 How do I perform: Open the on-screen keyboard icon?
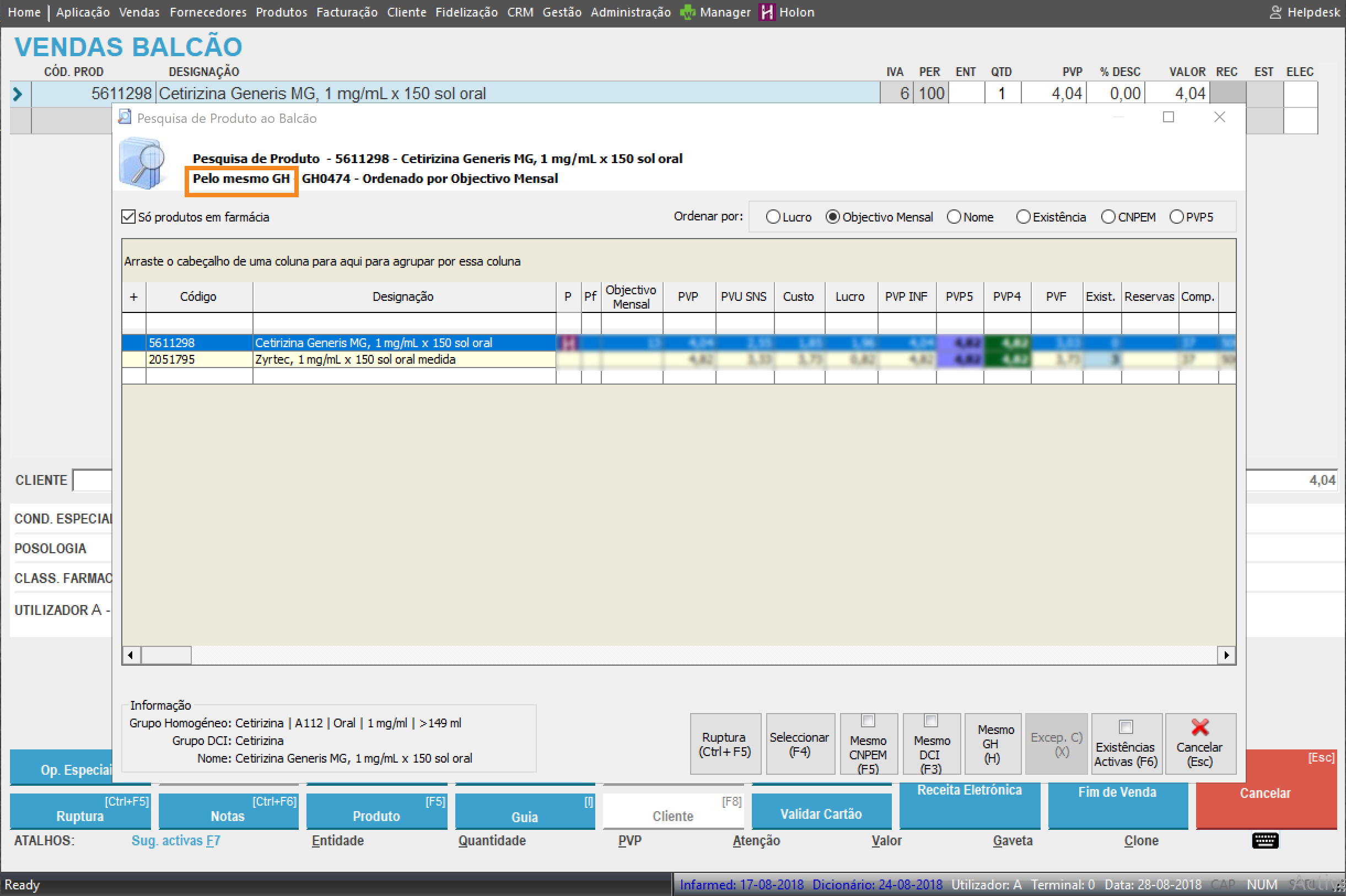[1264, 840]
